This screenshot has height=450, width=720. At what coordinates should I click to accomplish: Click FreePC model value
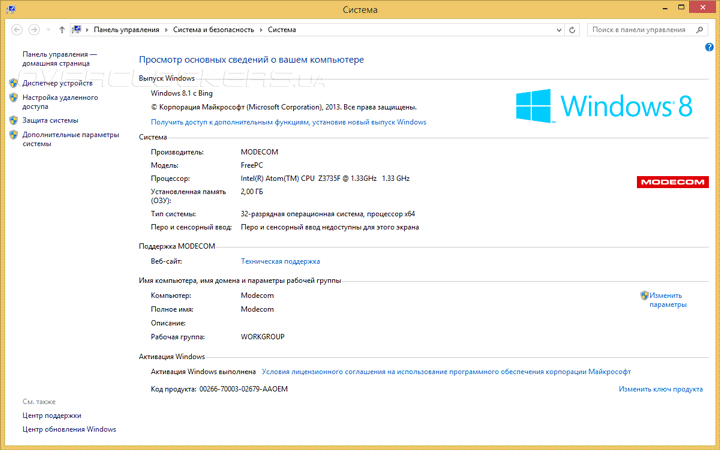pyautogui.click(x=252, y=165)
